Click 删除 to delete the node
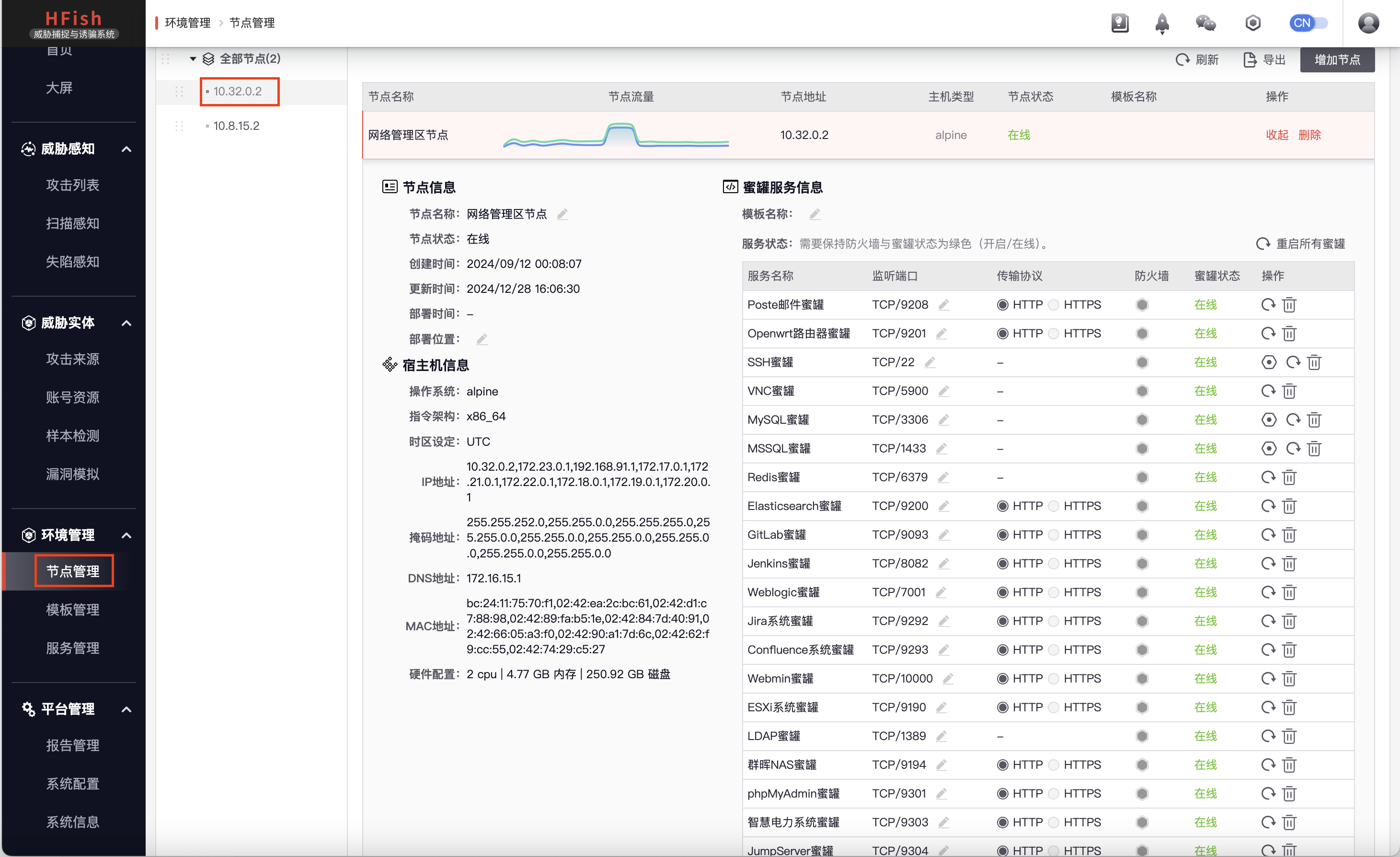1400x857 pixels. pos(1309,135)
